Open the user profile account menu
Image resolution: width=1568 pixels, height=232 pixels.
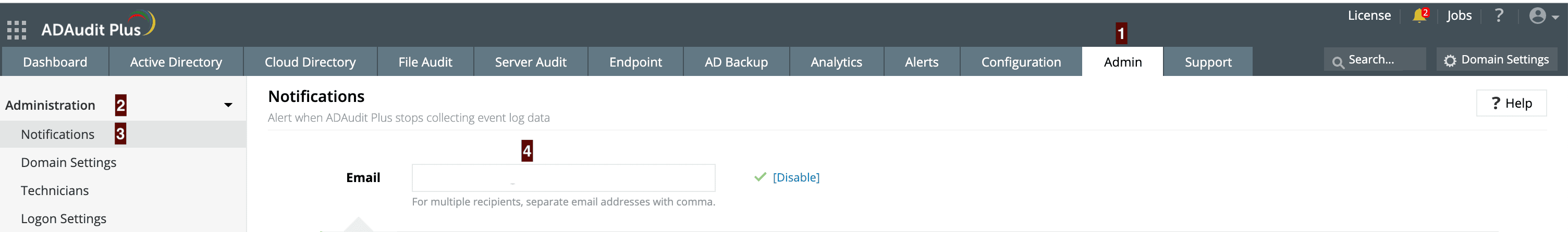point(1543,16)
